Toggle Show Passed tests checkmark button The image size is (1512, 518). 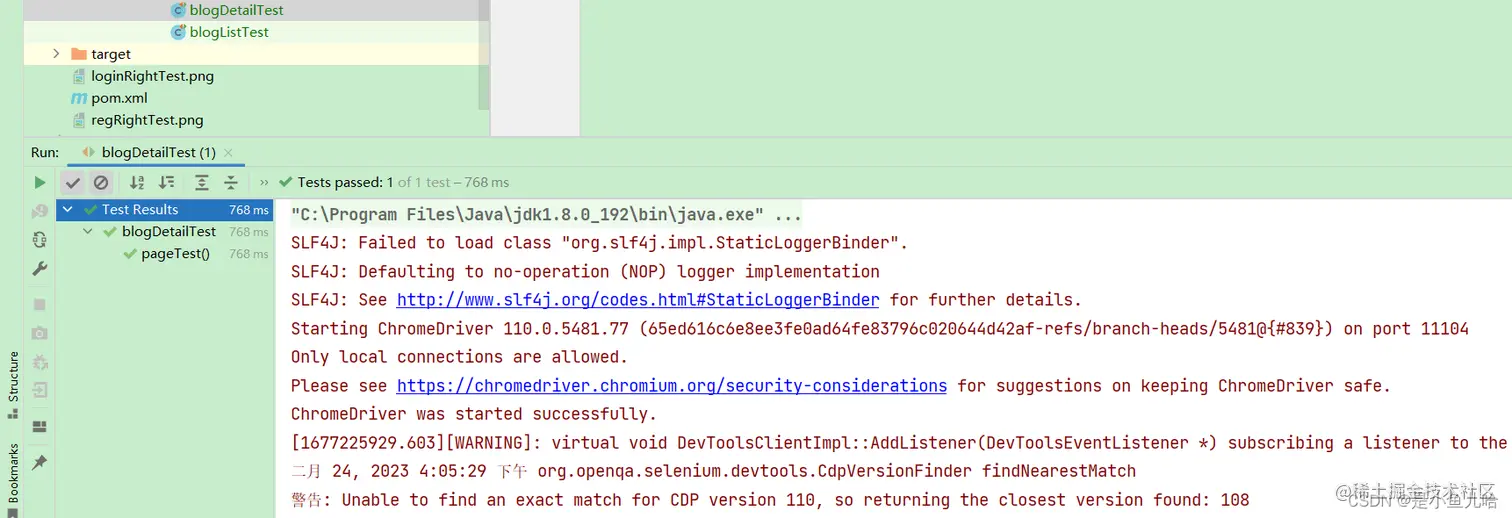pos(72,182)
